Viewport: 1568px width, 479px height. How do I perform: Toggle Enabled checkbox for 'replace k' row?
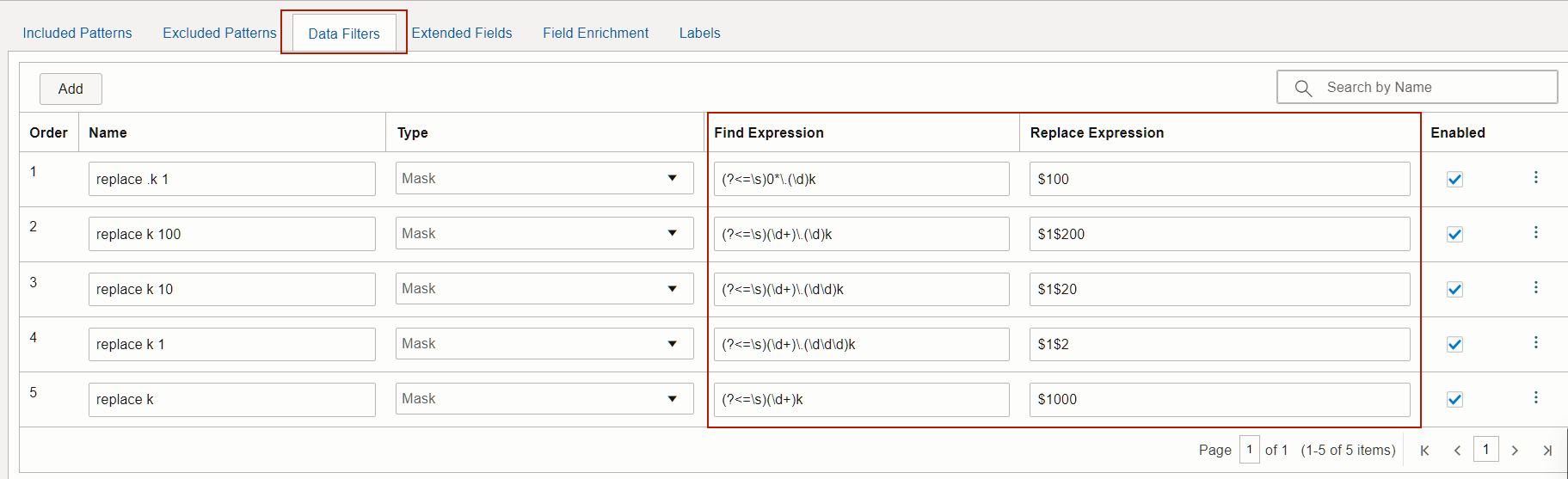(1454, 399)
